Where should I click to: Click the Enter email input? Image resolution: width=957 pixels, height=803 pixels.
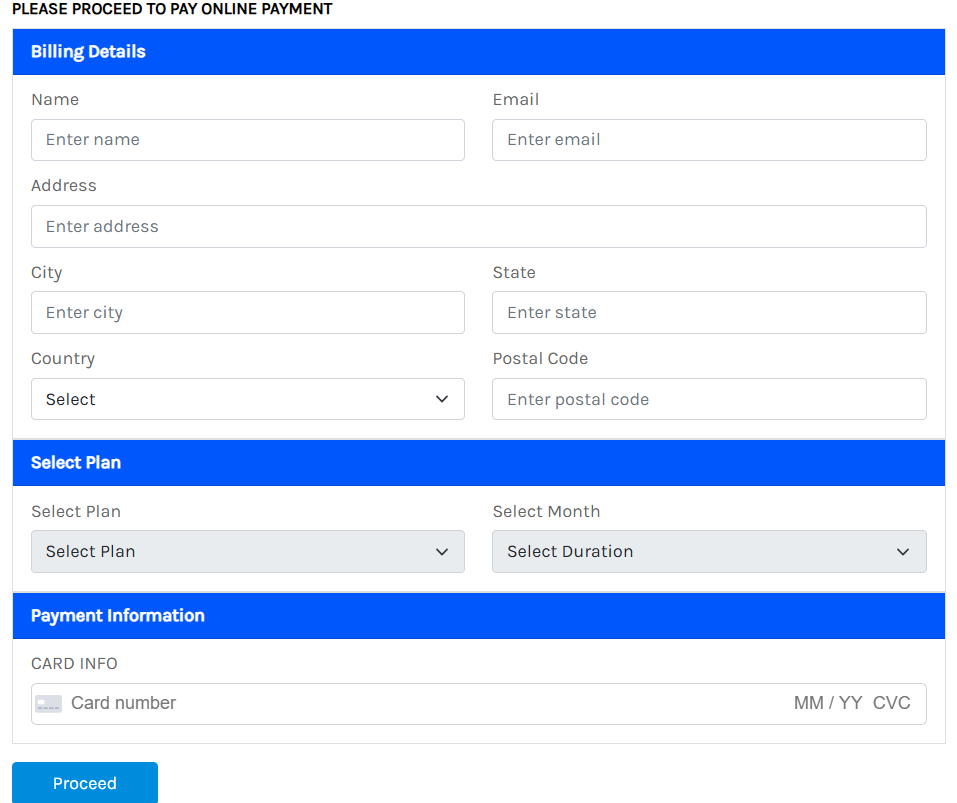coord(708,140)
